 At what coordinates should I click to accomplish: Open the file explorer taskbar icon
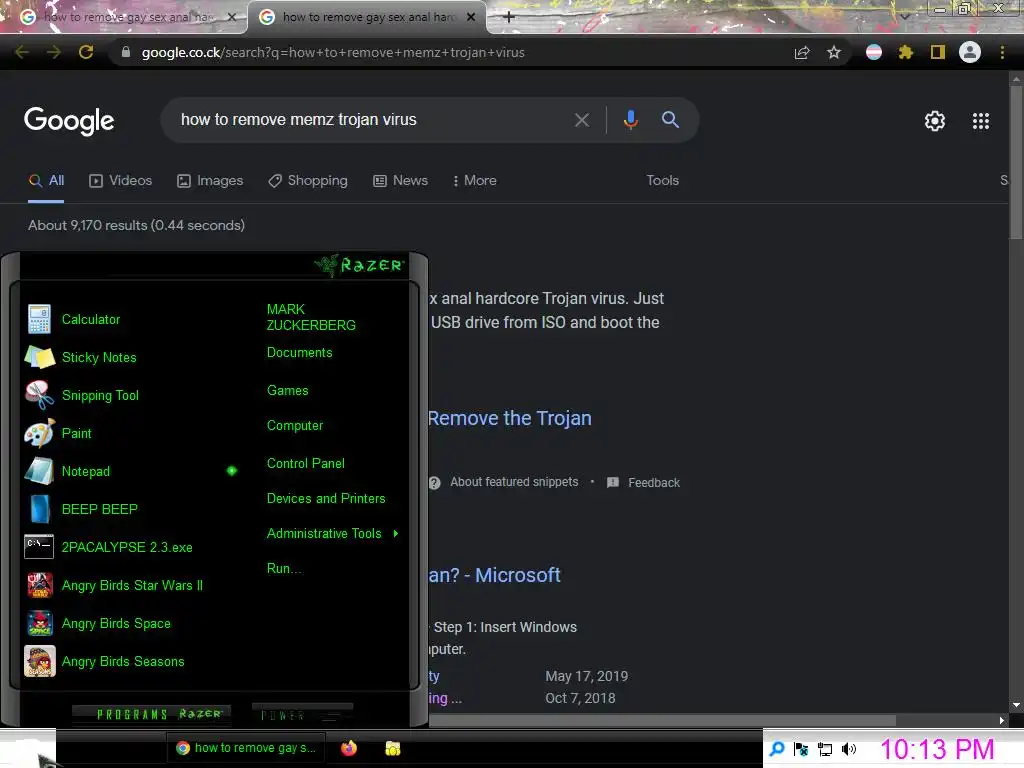pos(392,748)
